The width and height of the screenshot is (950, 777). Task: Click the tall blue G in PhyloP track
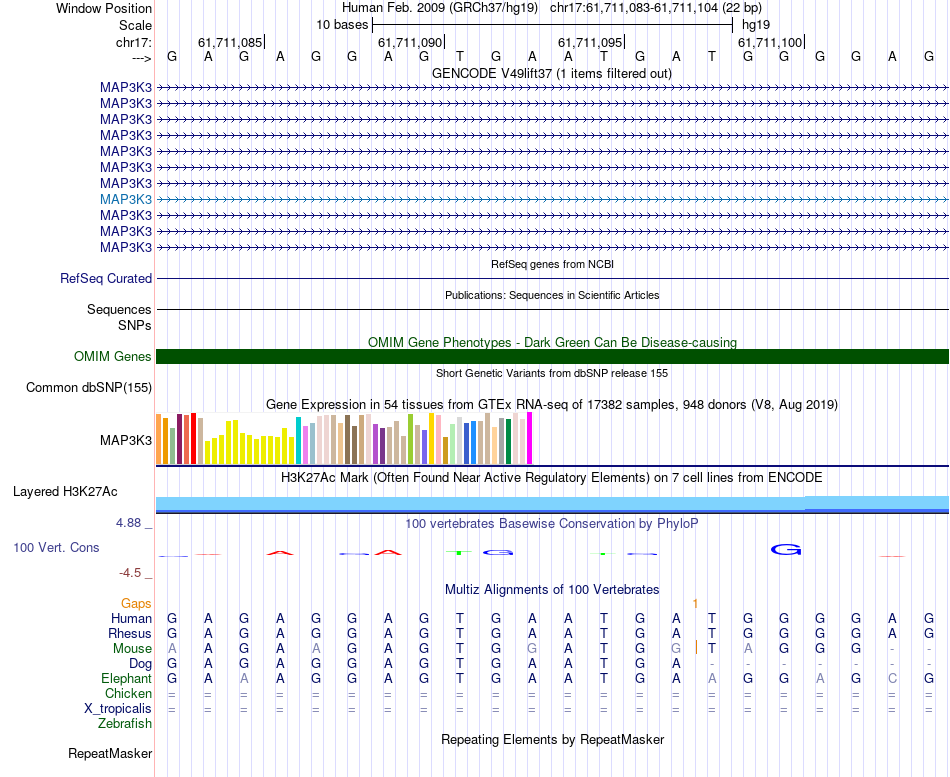point(786,549)
